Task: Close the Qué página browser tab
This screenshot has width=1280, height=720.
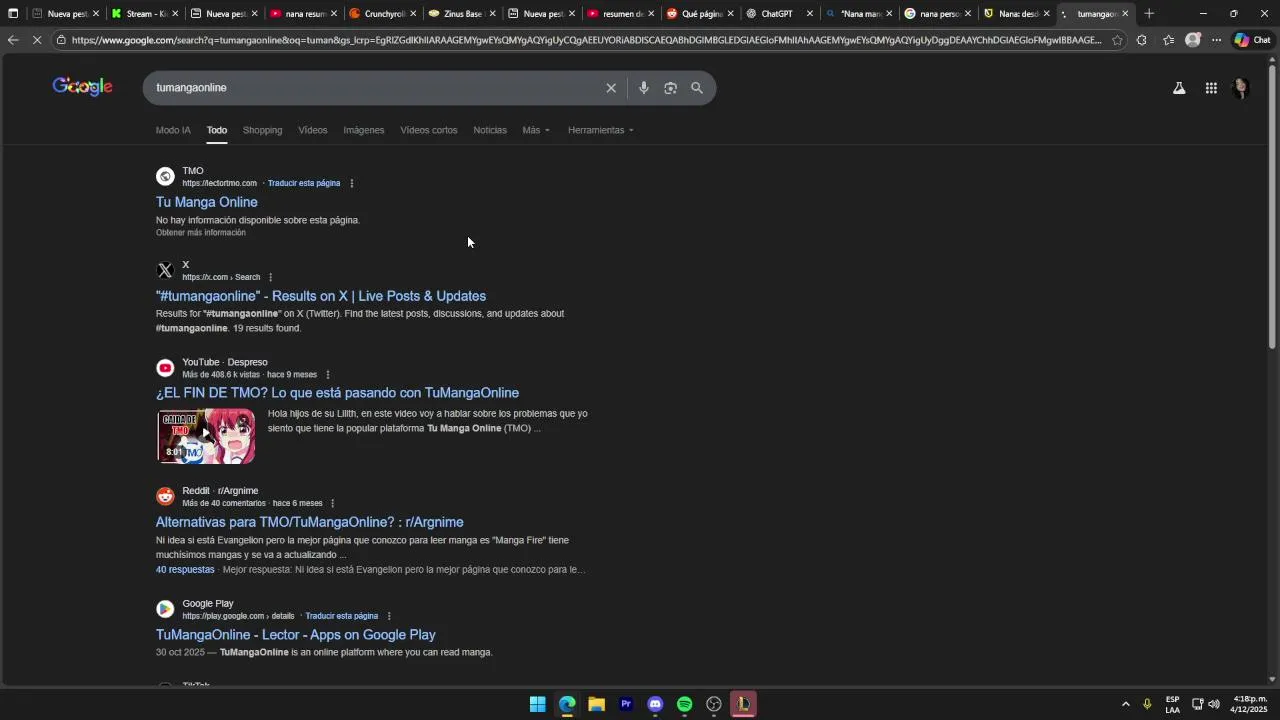Action: click(730, 14)
